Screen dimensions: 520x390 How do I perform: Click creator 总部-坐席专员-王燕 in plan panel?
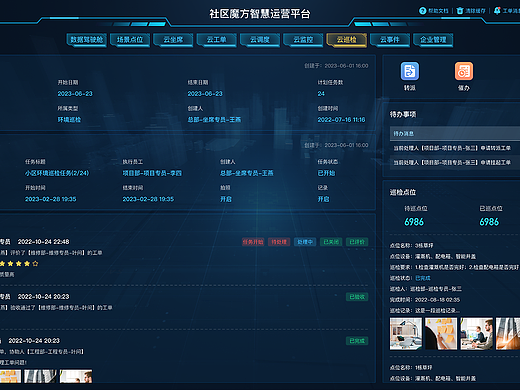pyautogui.click(x=214, y=120)
